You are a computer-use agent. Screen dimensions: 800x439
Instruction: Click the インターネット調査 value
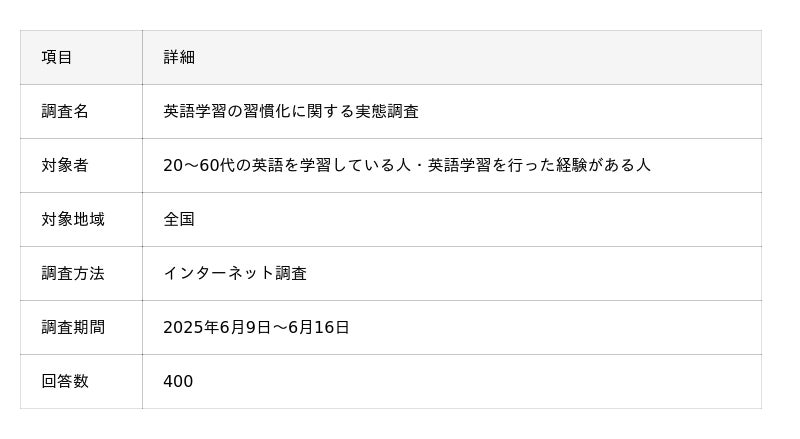[x=235, y=274]
